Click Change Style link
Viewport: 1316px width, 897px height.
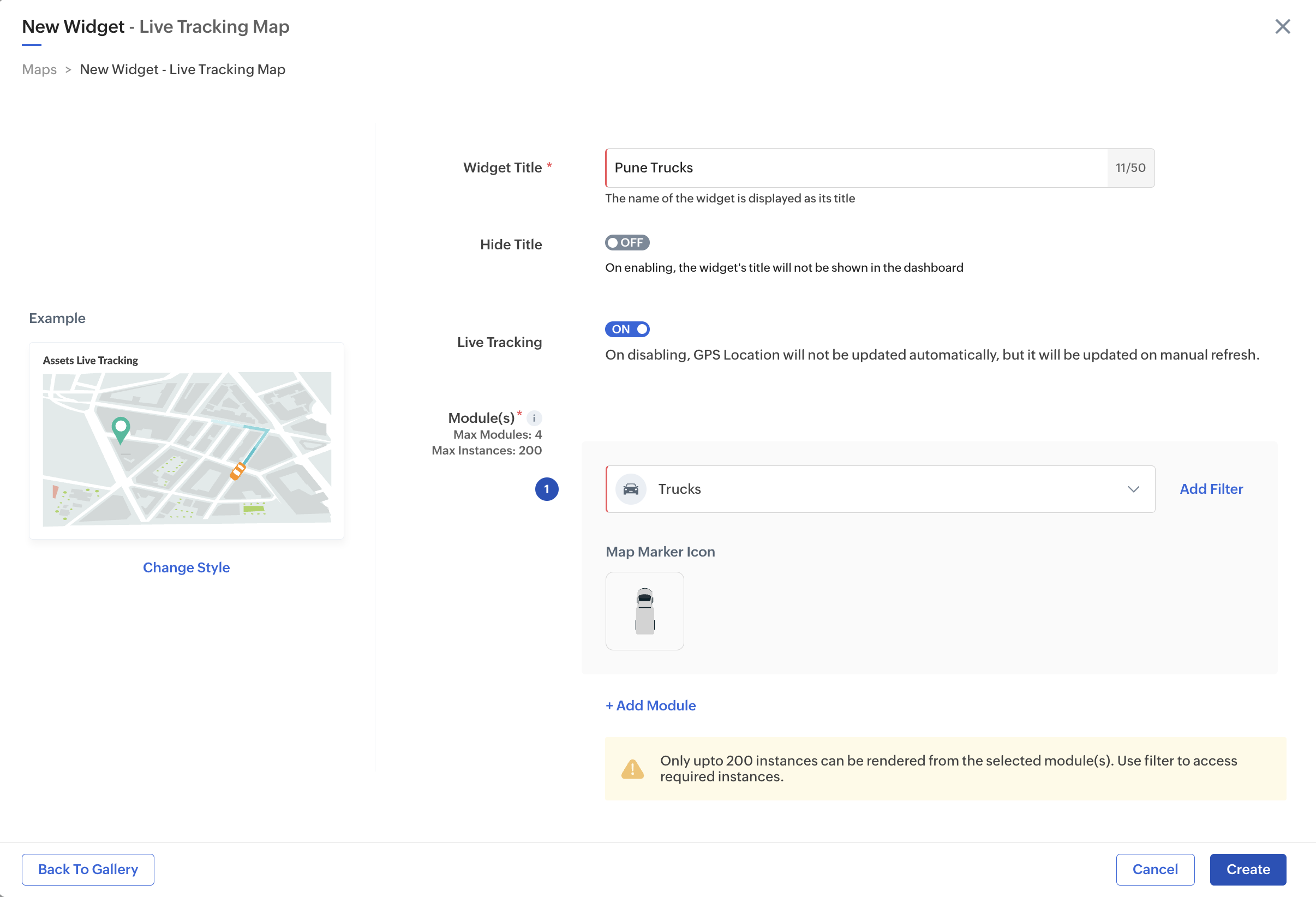186,567
